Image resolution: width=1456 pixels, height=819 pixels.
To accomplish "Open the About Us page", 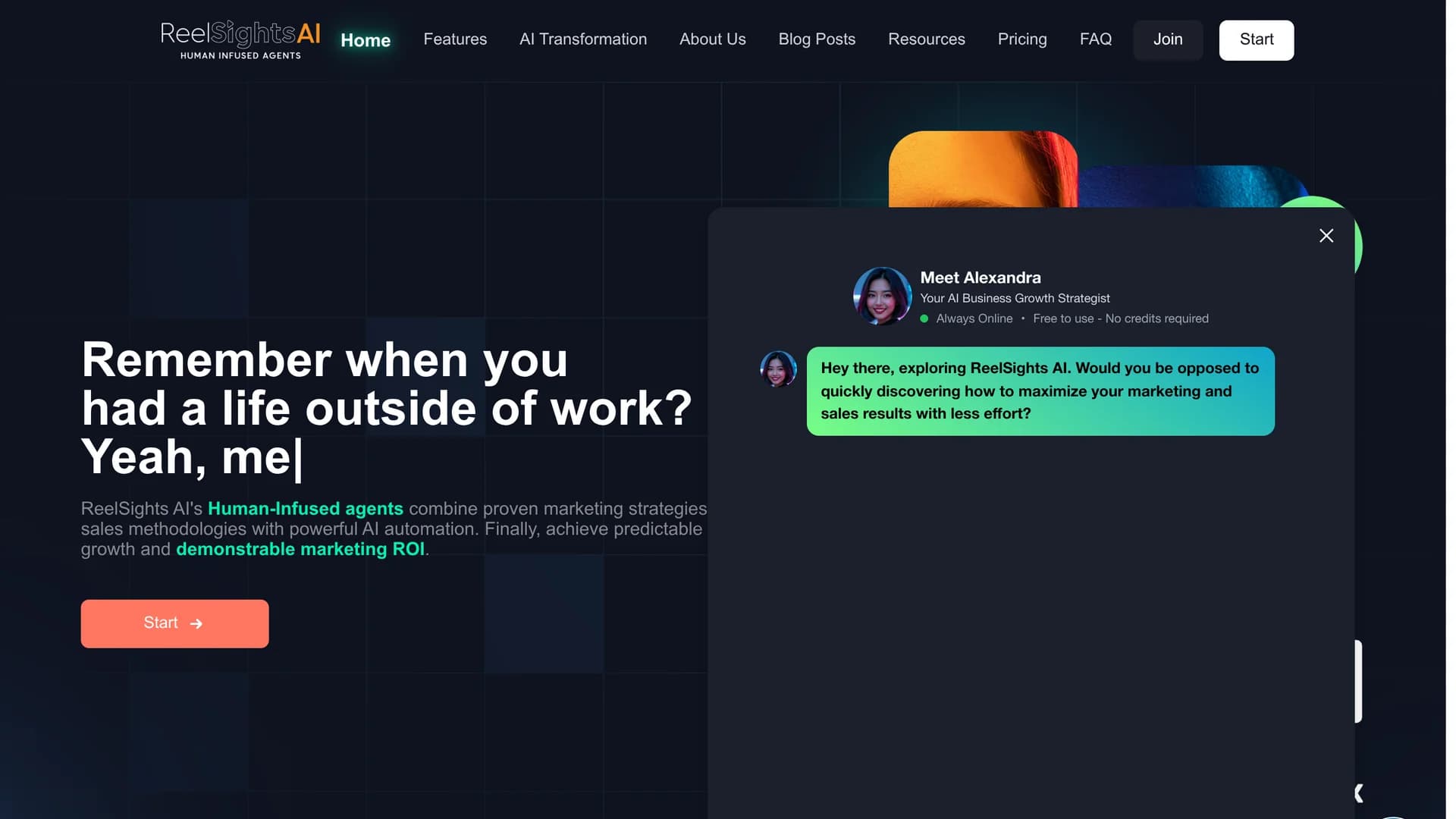I will [x=713, y=39].
